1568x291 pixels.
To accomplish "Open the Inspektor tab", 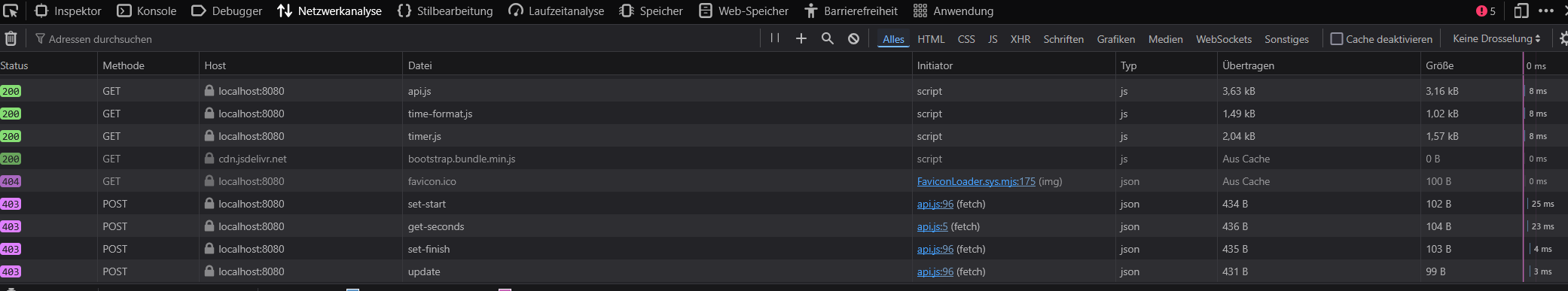I will [68, 11].
